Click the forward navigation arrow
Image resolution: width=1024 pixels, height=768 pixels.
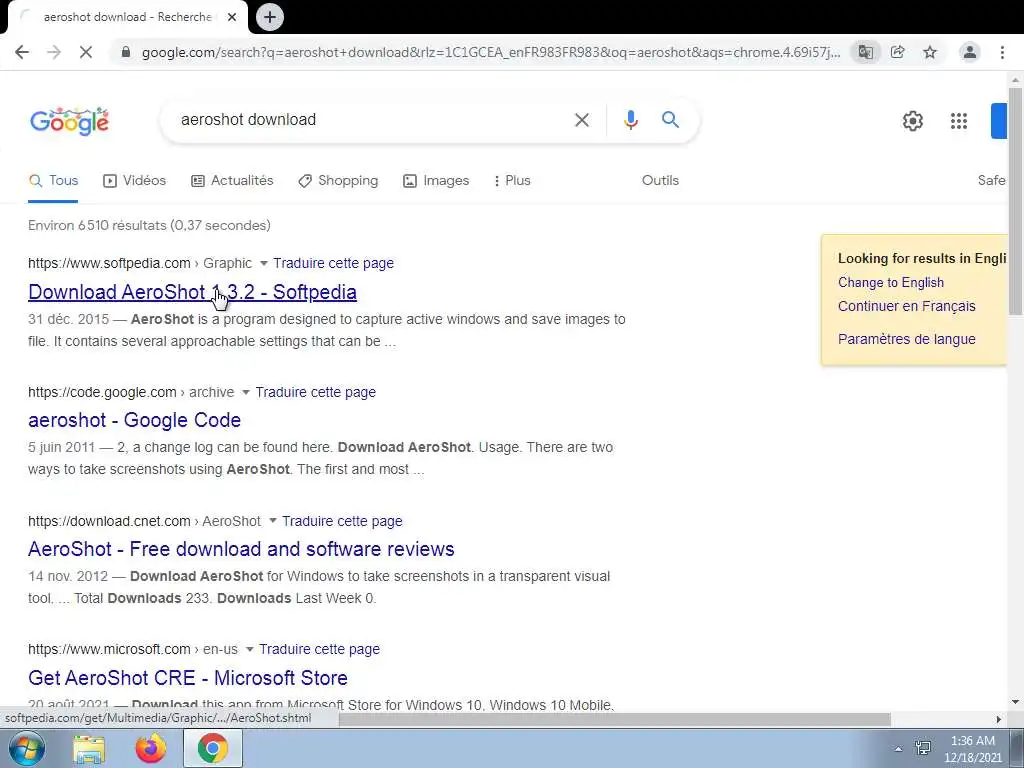[x=54, y=52]
